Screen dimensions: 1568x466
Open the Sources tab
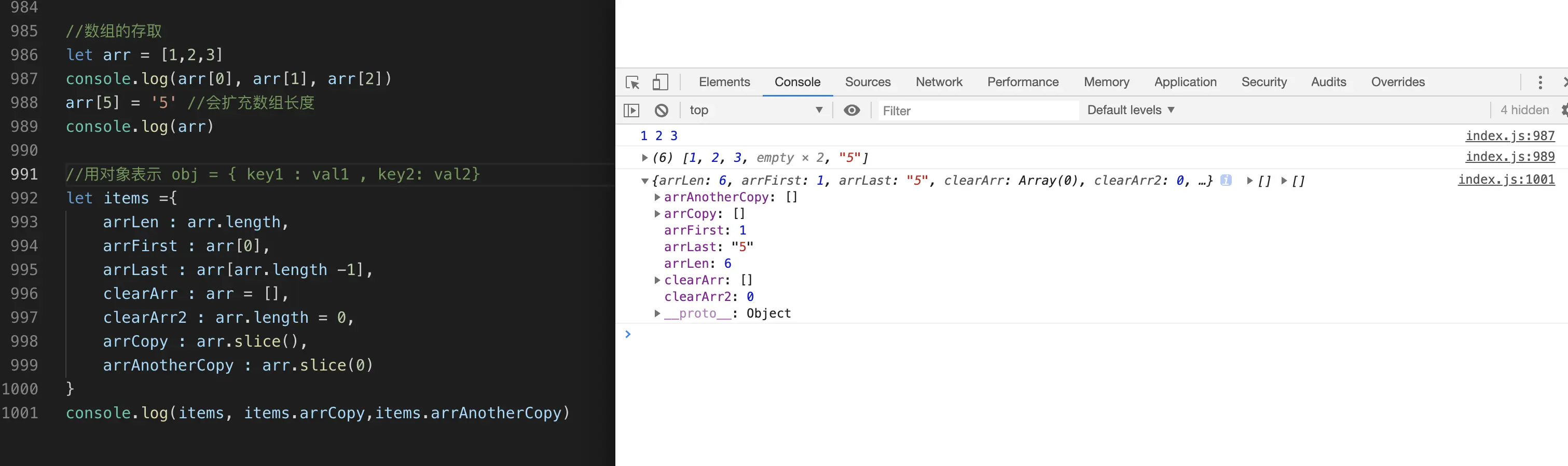868,81
